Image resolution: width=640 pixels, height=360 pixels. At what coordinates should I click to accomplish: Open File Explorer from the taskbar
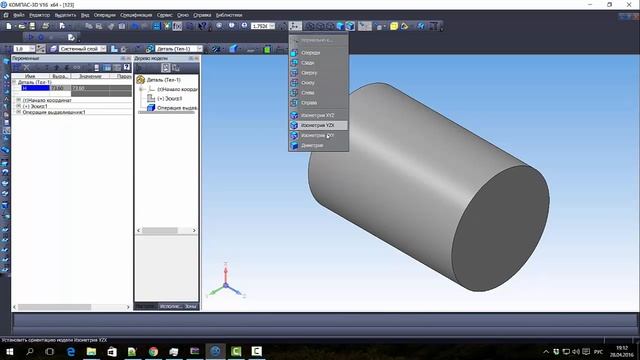pos(91,351)
